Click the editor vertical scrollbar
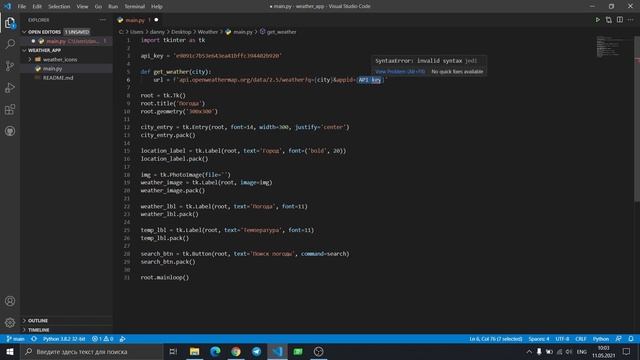This screenshot has height=360, width=640. coord(637,118)
